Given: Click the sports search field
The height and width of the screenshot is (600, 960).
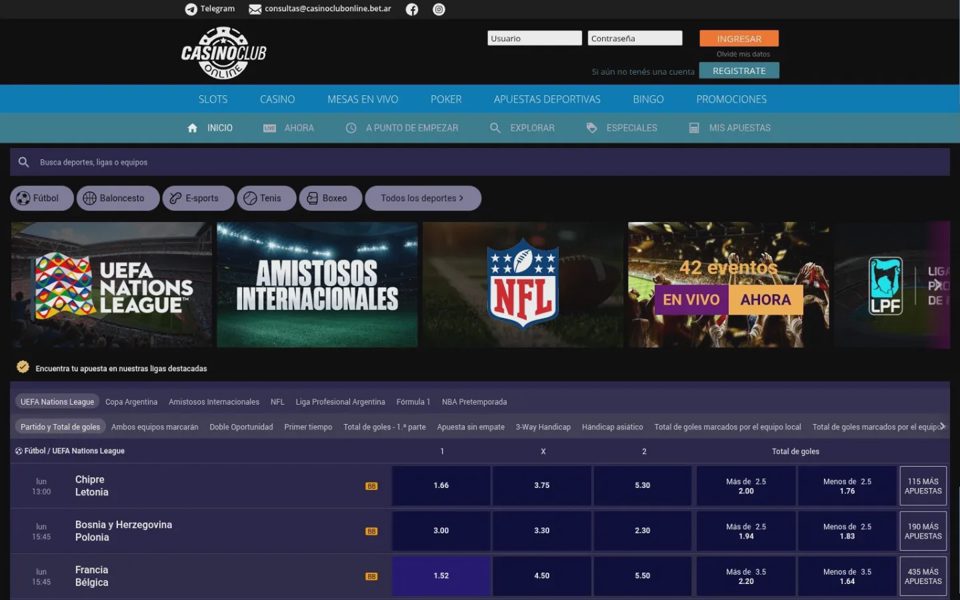Looking at the screenshot, I should point(479,162).
